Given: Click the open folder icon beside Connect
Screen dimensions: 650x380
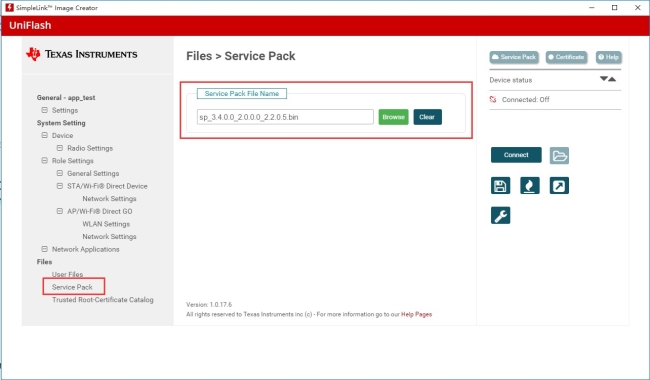Looking at the screenshot, I should [559, 155].
